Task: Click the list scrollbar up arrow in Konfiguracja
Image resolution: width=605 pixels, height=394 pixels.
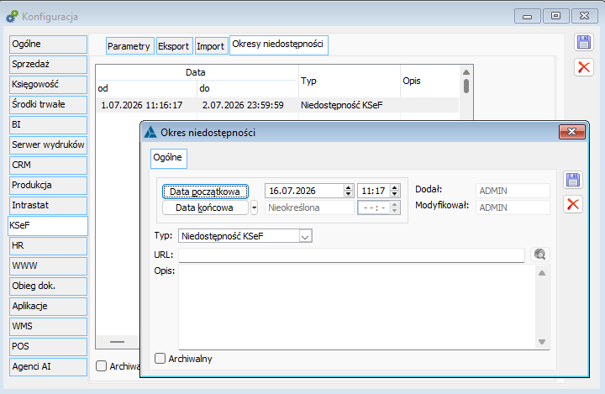Action: pos(466,72)
